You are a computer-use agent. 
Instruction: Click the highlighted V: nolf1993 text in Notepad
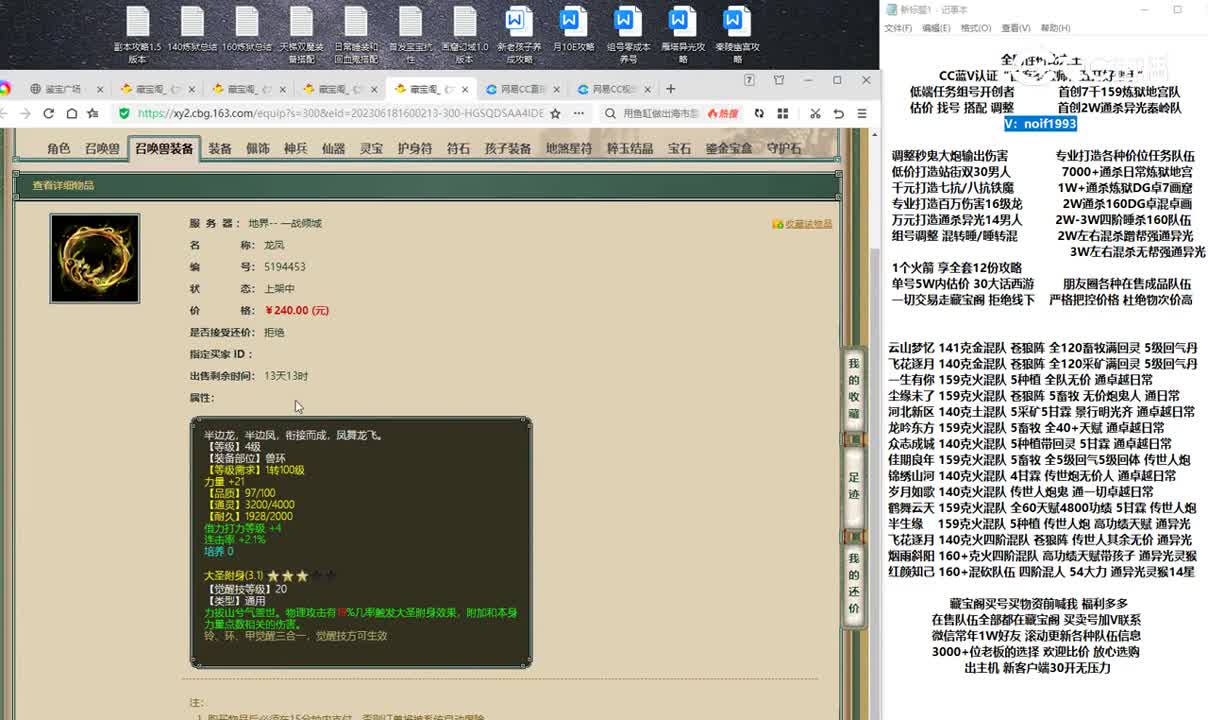coord(1040,123)
